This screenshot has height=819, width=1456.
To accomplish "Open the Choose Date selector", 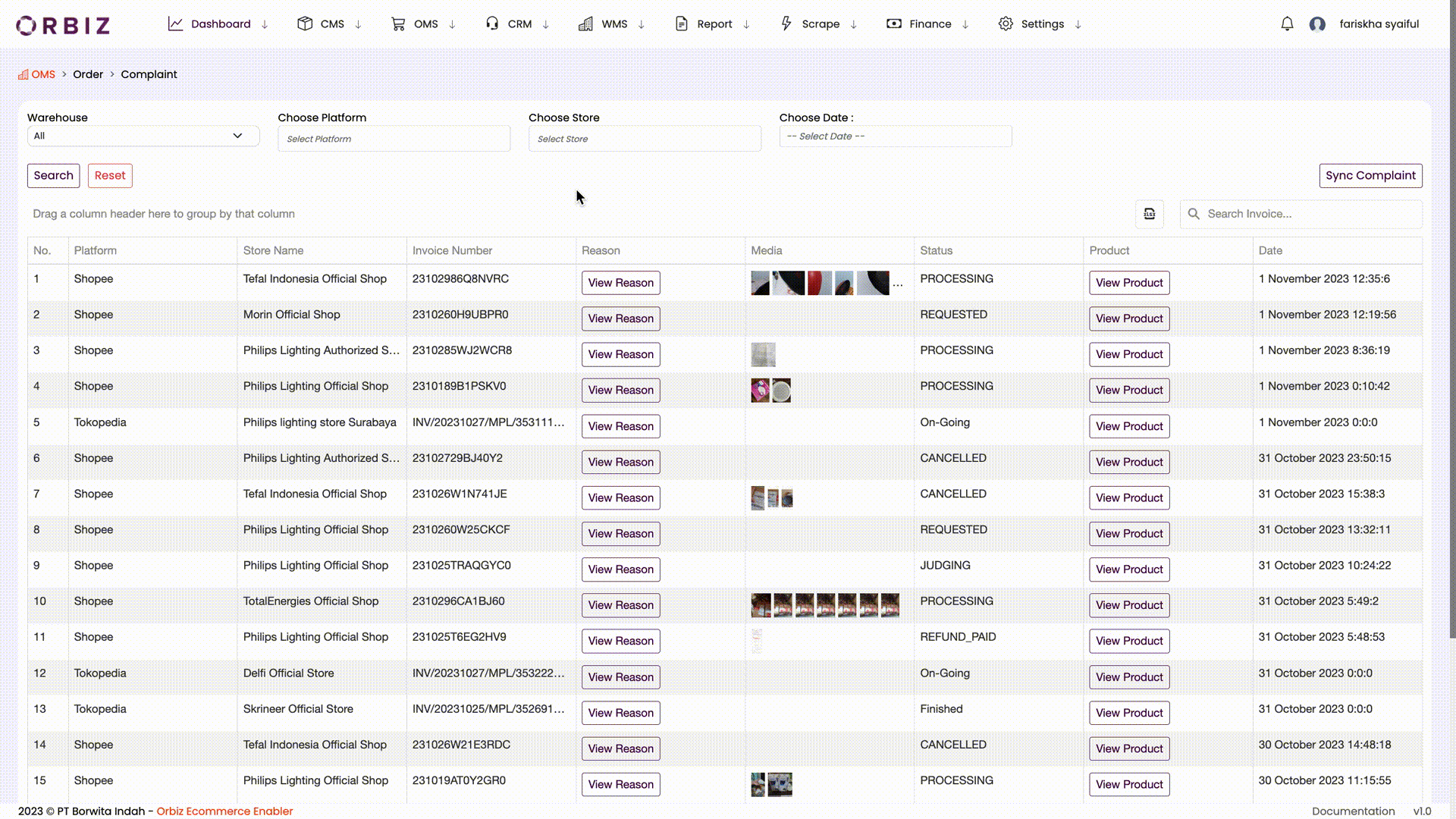I will [895, 136].
